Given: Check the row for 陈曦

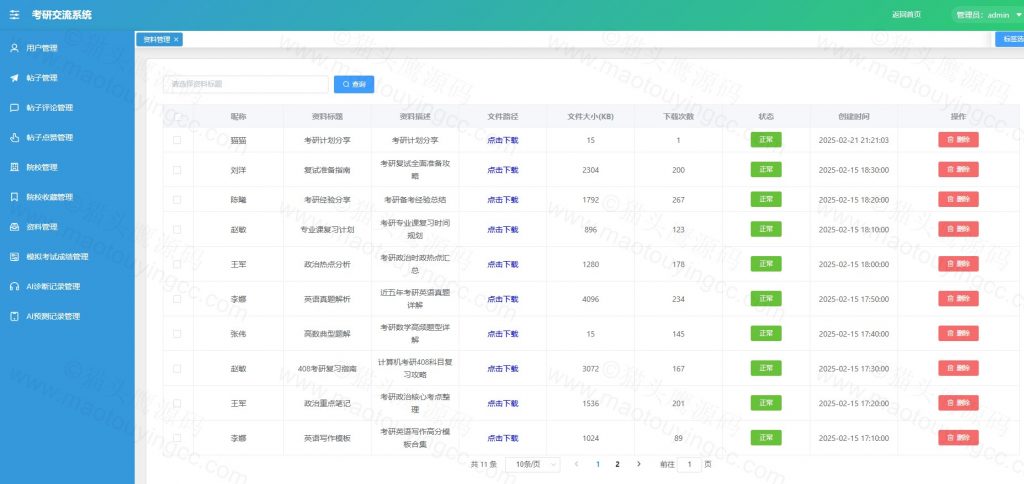Looking at the screenshot, I should 177,200.
